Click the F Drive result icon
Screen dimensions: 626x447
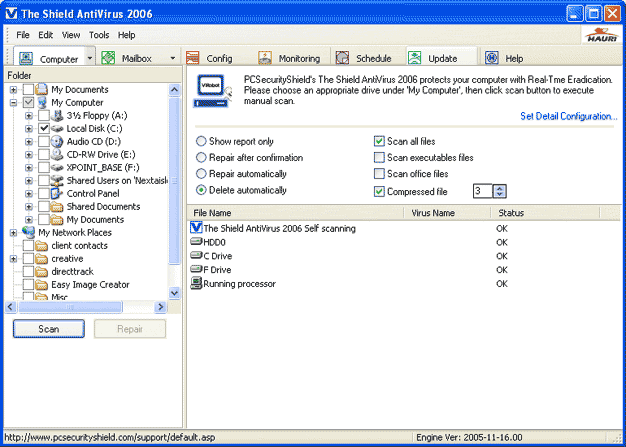point(196,269)
